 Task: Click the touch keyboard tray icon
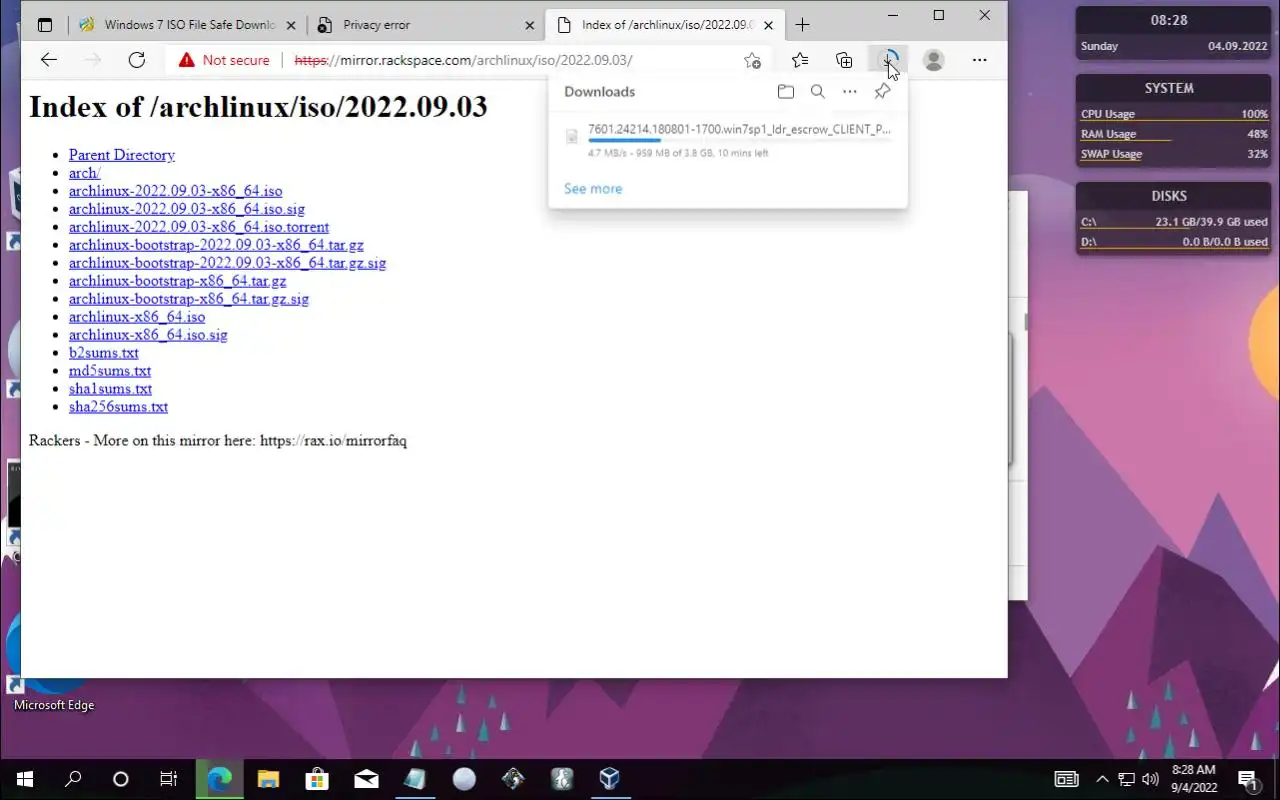coord(1067,779)
